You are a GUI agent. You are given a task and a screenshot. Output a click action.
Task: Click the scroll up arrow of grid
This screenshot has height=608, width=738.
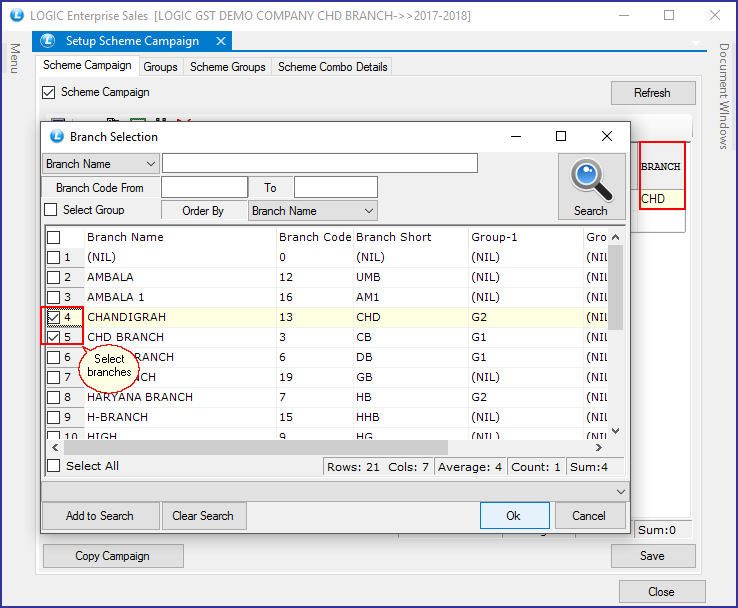(x=615, y=237)
